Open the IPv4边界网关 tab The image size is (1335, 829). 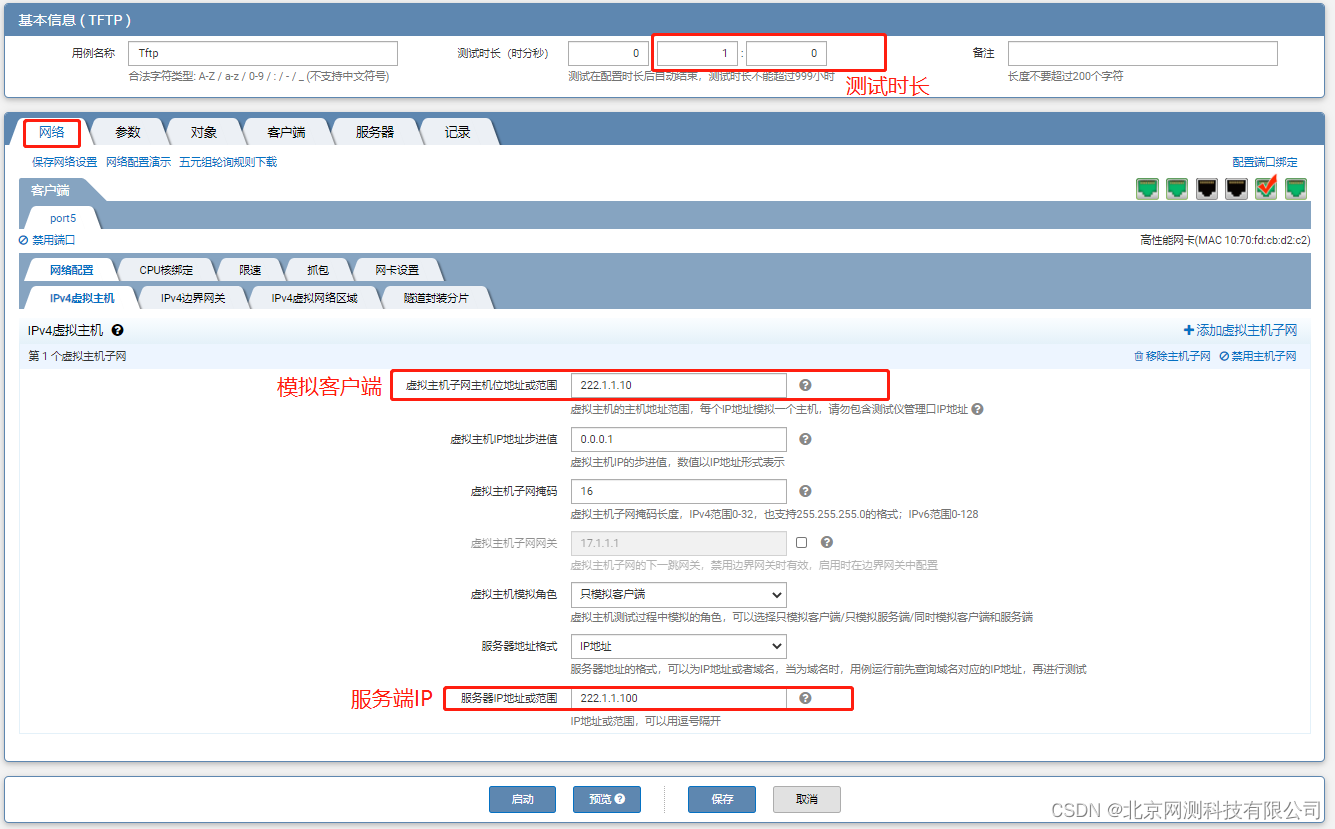(x=193, y=298)
